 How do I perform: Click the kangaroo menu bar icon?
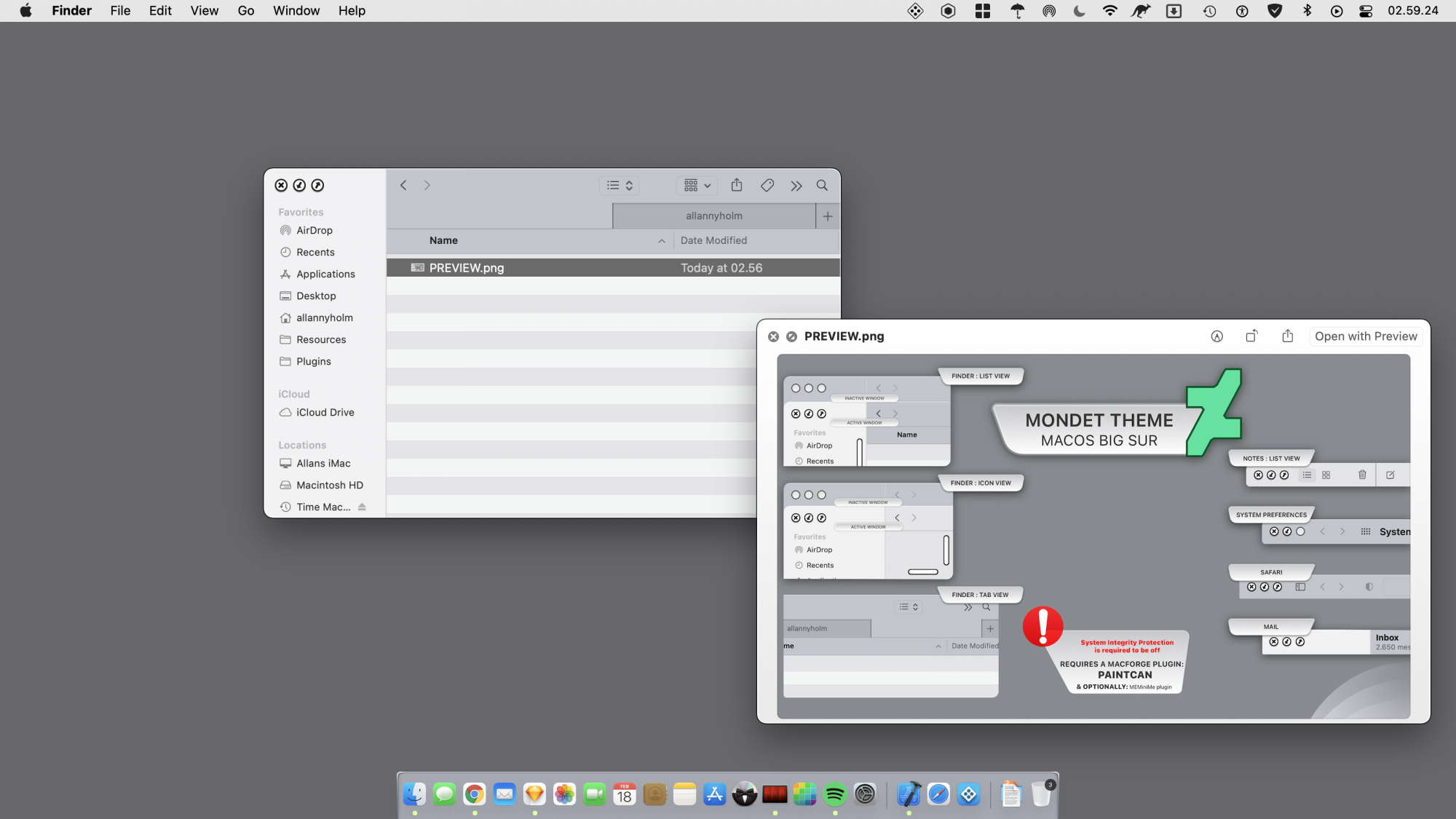pos(1141,11)
